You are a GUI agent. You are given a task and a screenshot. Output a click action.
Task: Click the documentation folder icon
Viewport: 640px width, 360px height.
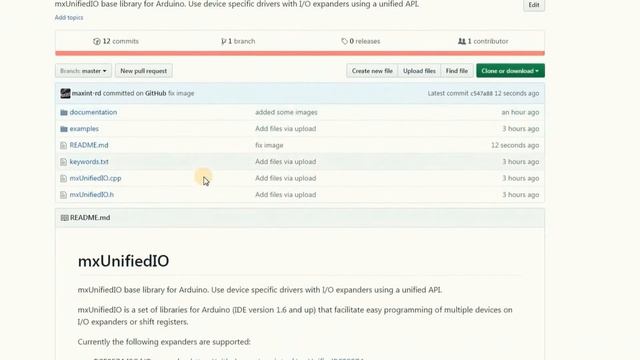coord(64,112)
